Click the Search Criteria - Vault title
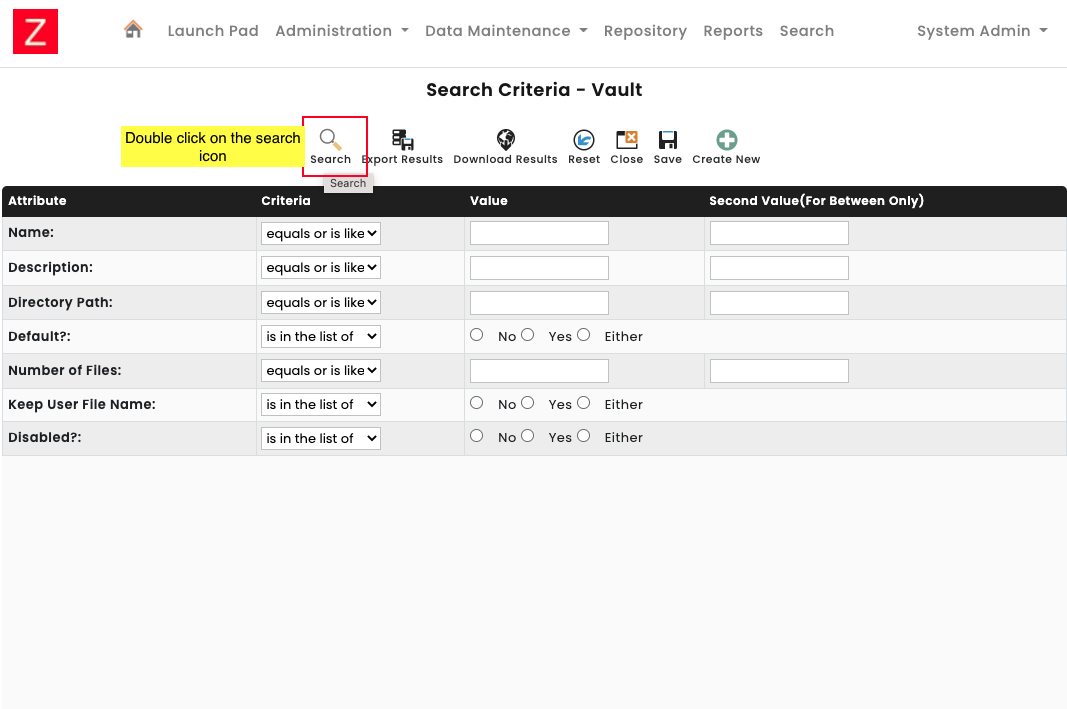 (x=534, y=90)
